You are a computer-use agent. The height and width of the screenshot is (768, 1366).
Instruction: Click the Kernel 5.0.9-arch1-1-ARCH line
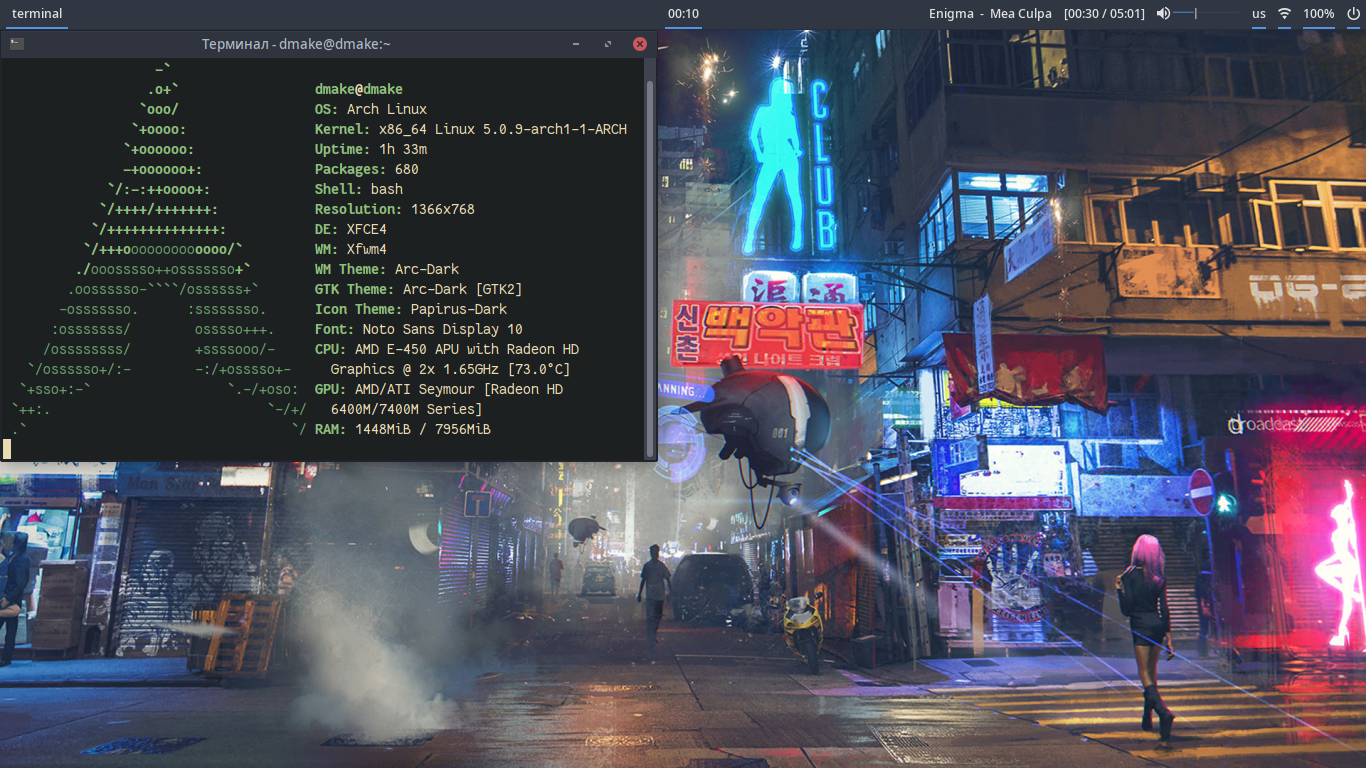(471, 129)
